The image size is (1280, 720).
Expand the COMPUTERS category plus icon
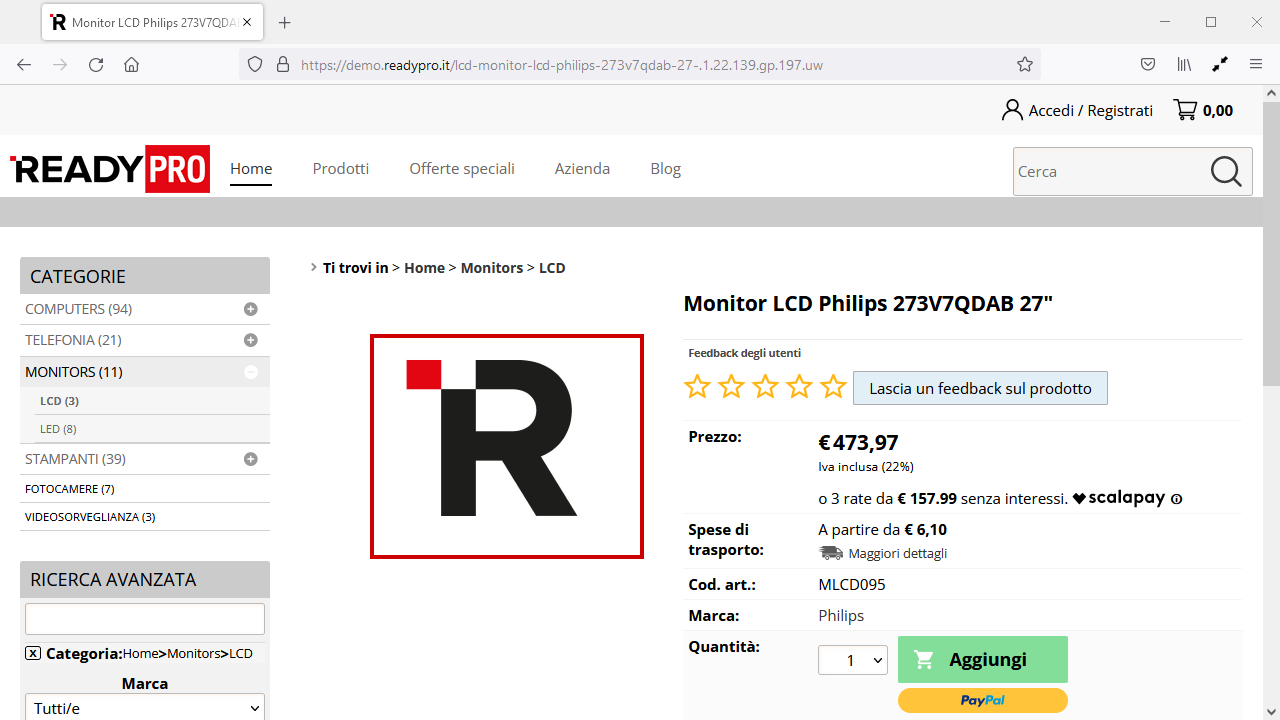[x=251, y=309]
